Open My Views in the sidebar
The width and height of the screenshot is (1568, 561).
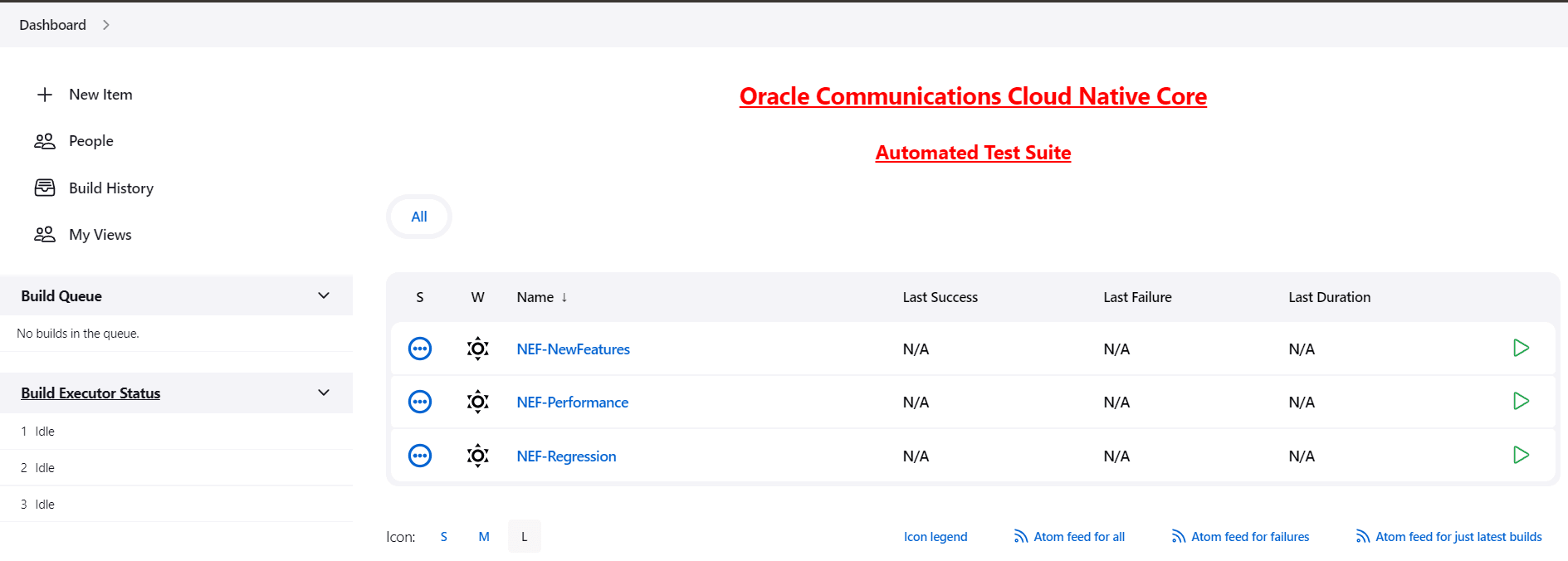click(100, 235)
